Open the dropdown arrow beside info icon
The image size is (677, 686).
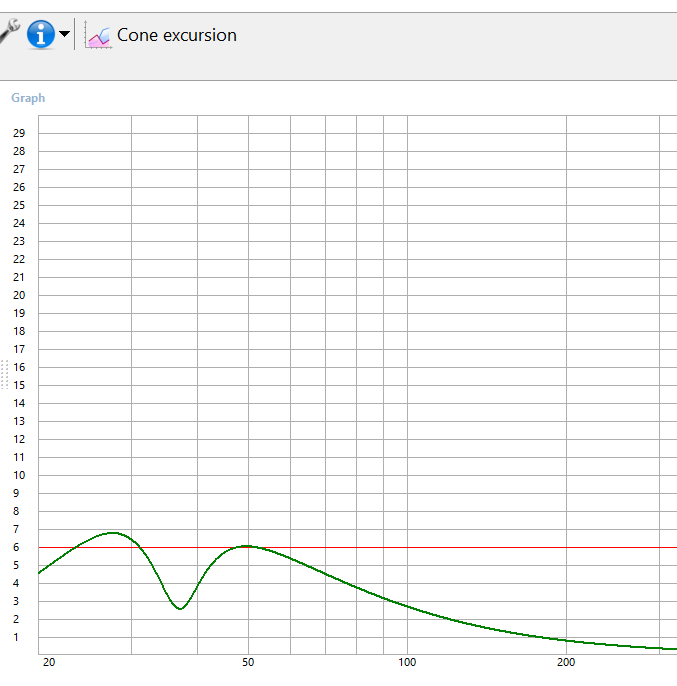coord(64,34)
